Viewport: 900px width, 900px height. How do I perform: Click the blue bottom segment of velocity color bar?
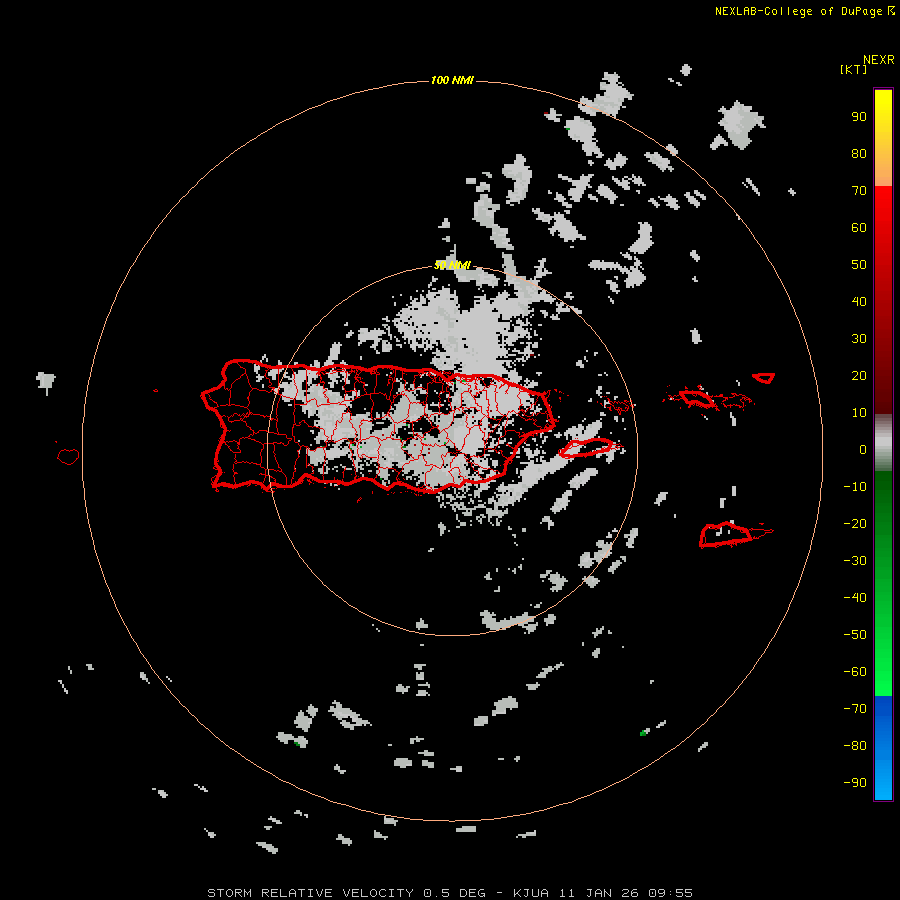click(x=883, y=748)
